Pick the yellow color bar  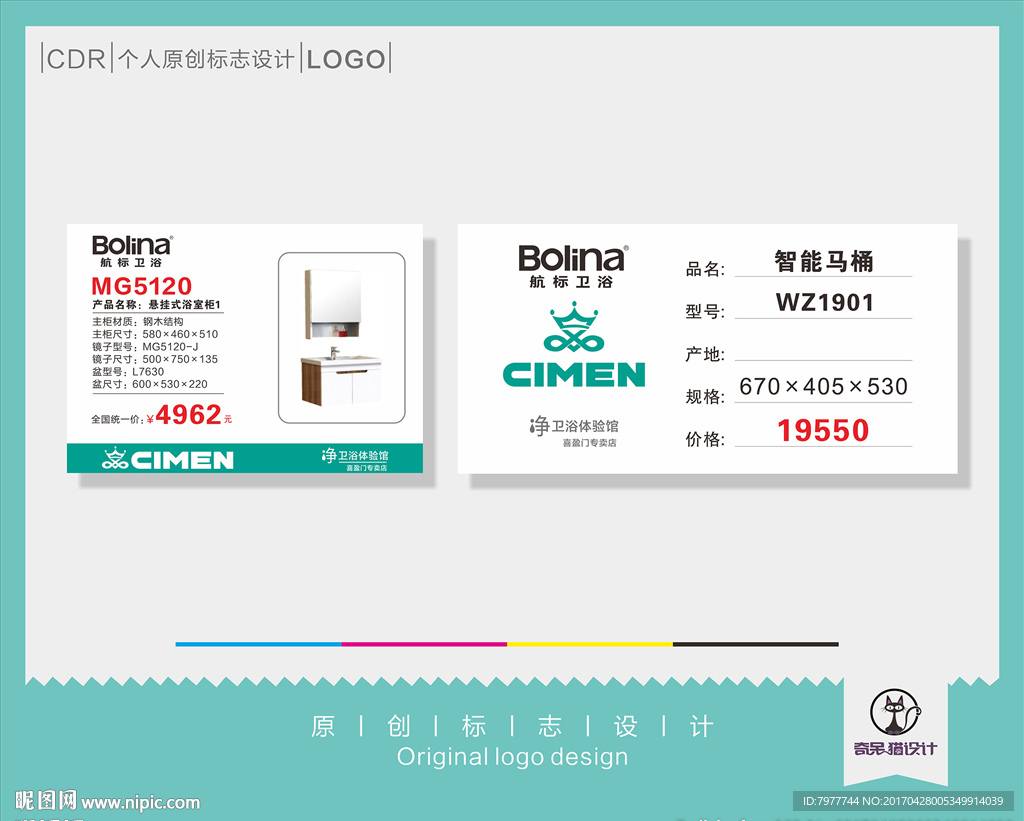pos(590,644)
